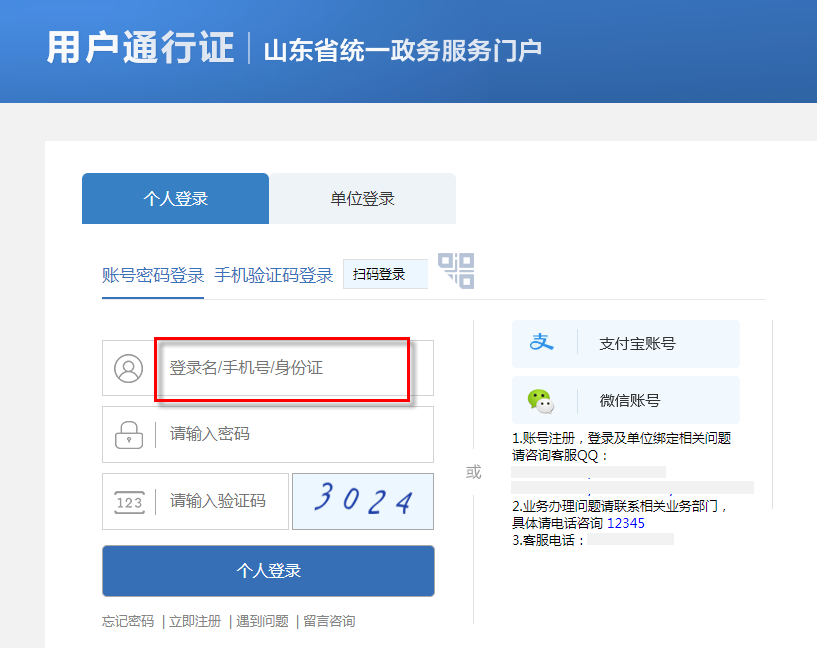Select the Alipay logo icon
Screen dimensions: 817x648
point(541,343)
